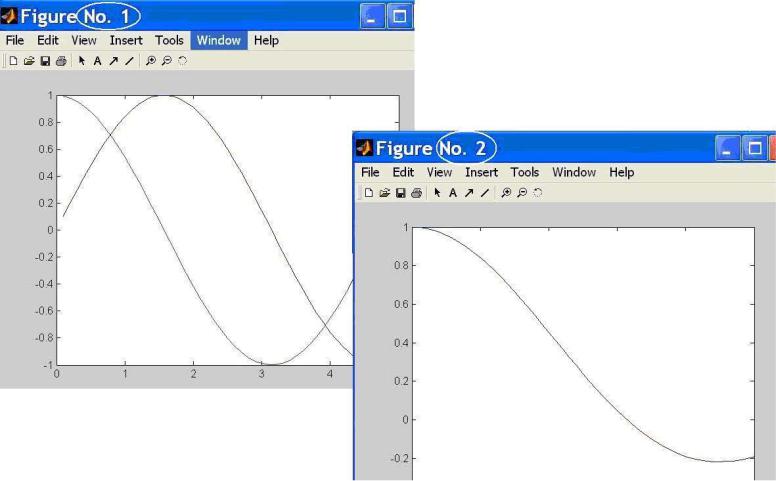The height and width of the screenshot is (481, 776).
Task: Open Help menu in Figure No. 2
Action: pos(622,172)
